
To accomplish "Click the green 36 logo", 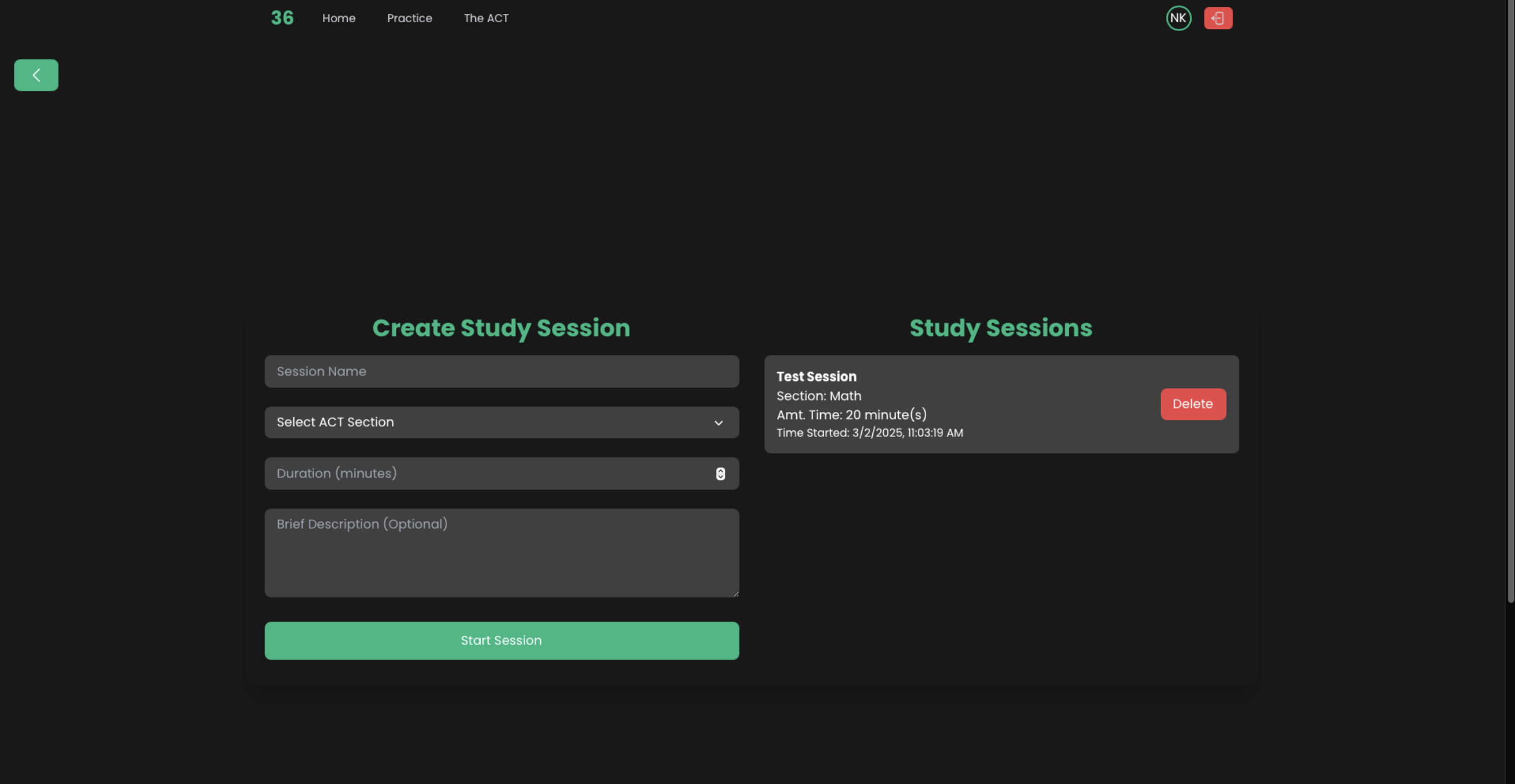I will [282, 18].
